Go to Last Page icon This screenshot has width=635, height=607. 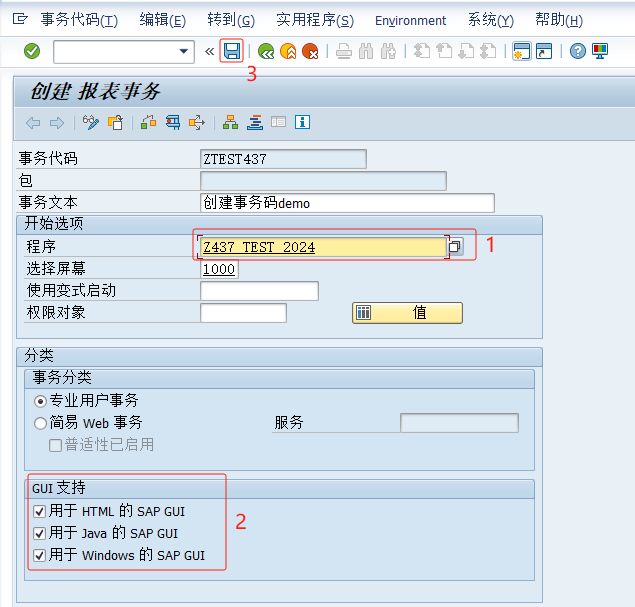pyautogui.click(x=488, y=51)
